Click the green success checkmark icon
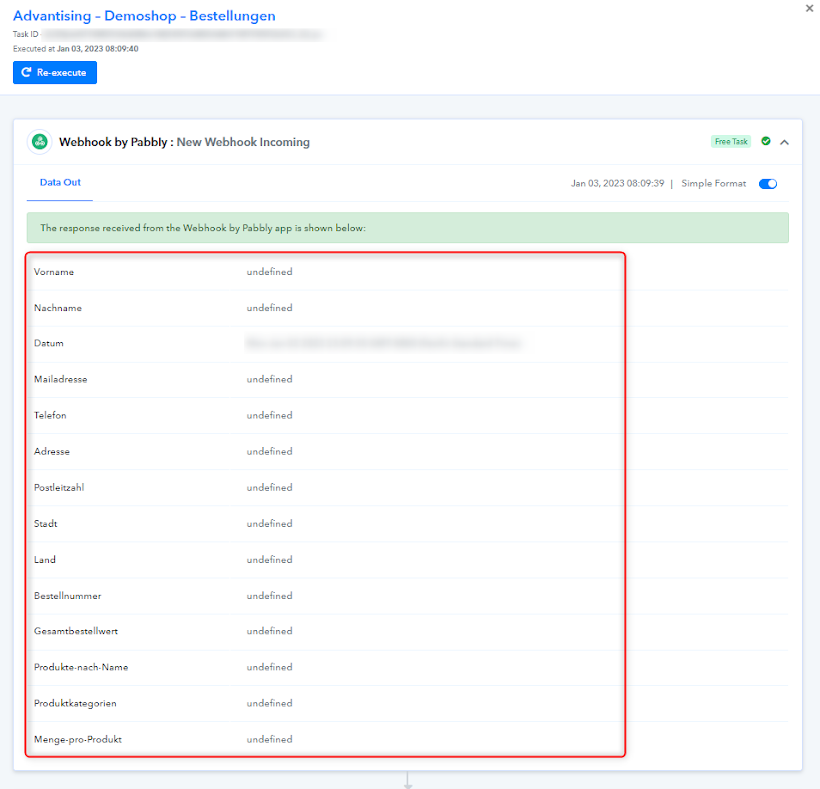This screenshot has height=789, width=820. point(766,141)
